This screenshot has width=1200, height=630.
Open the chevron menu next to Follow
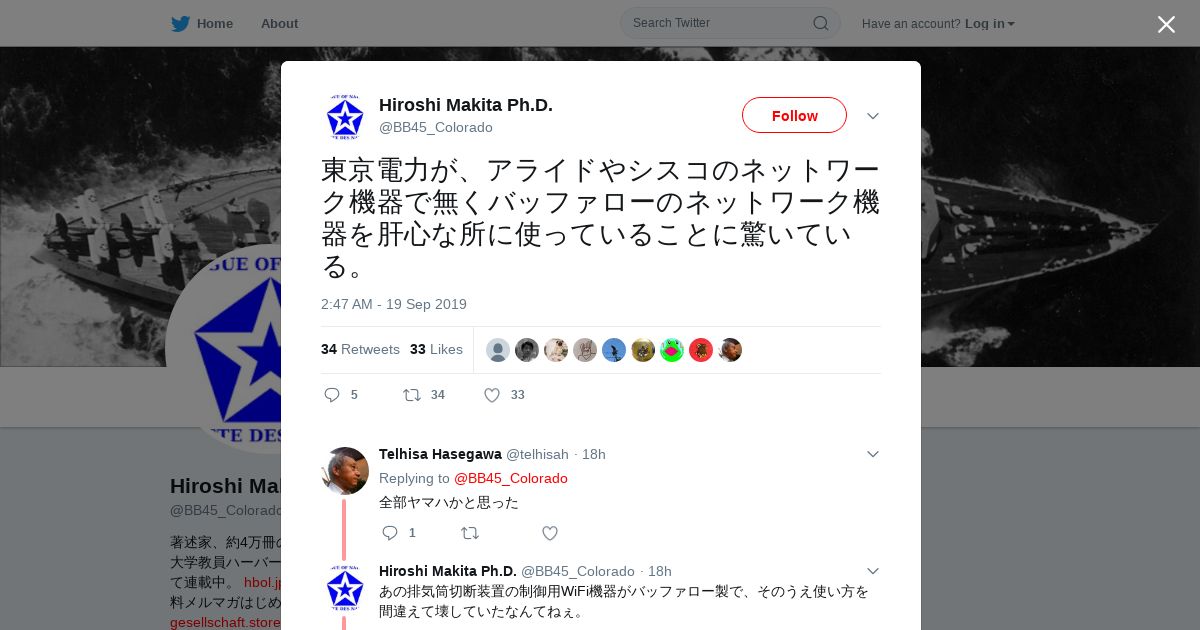pyautogui.click(x=873, y=116)
